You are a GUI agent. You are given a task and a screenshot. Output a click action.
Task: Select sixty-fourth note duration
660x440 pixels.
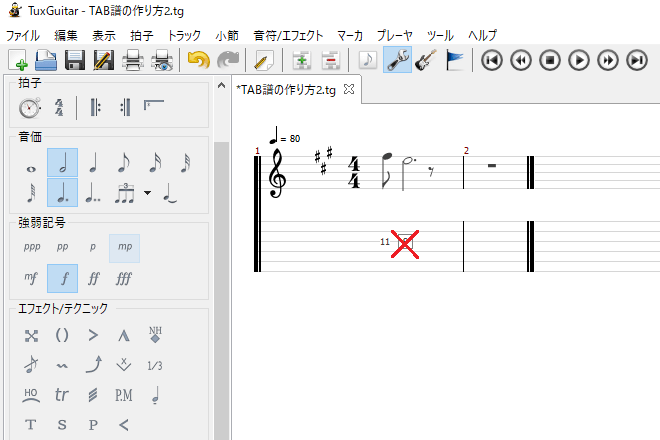31,193
